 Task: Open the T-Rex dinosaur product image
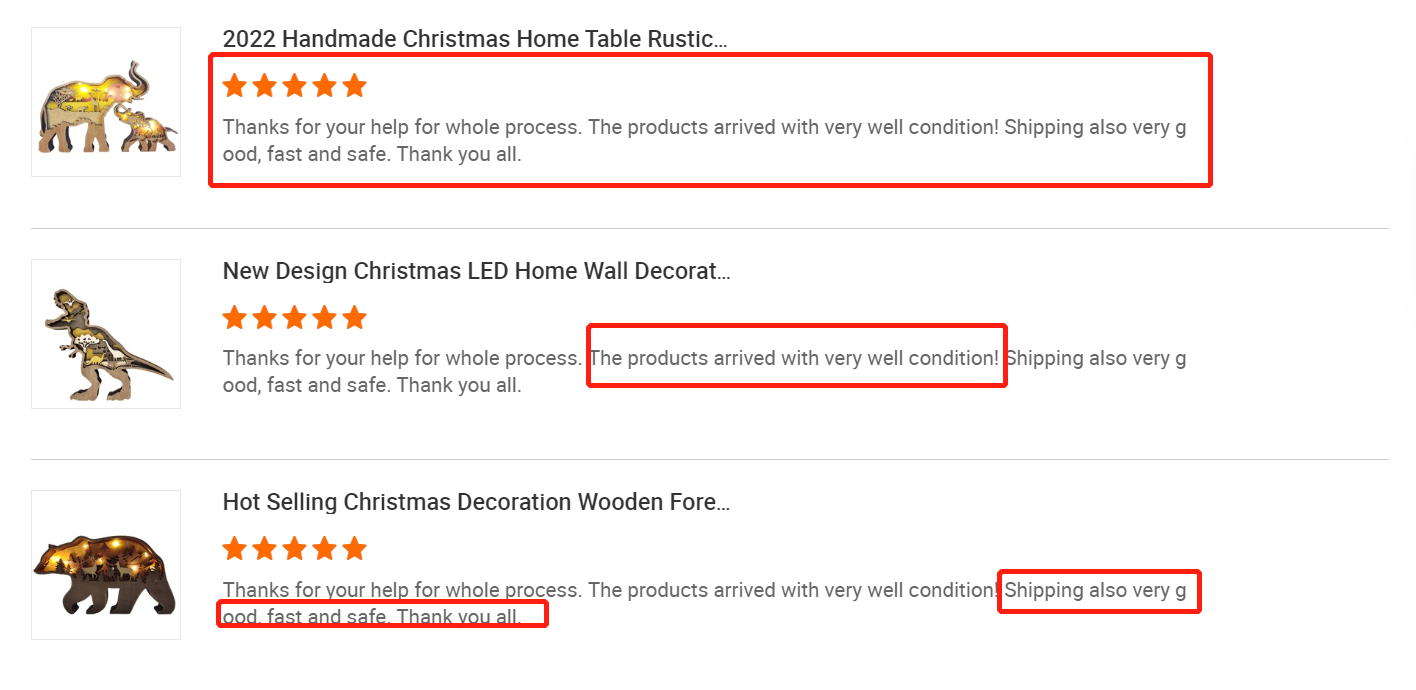tap(106, 334)
